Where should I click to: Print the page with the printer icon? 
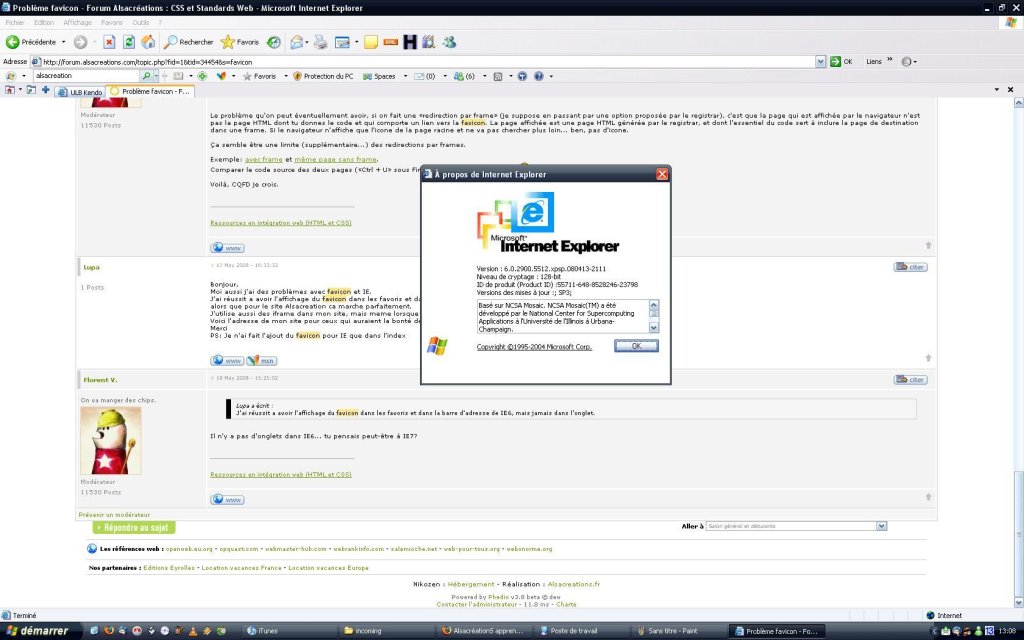[321, 42]
